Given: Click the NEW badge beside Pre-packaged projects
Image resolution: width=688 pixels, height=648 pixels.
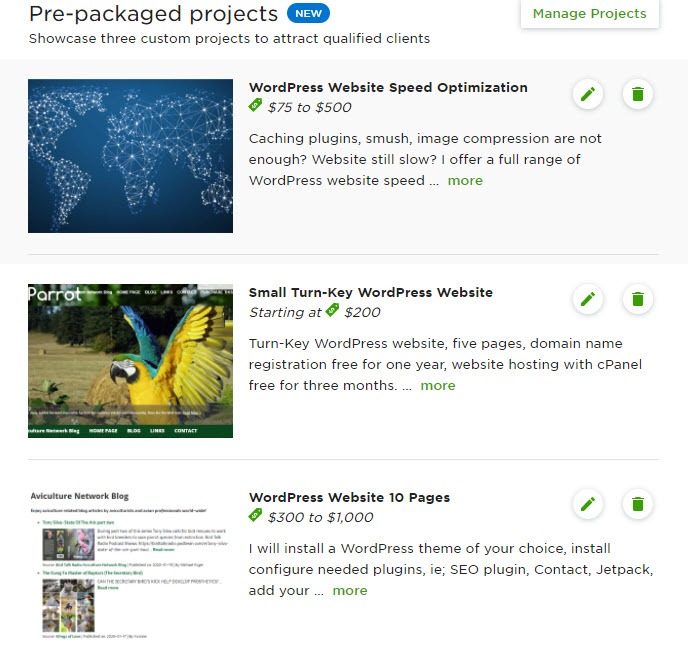Looking at the screenshot, I should (x=308, y=13).
